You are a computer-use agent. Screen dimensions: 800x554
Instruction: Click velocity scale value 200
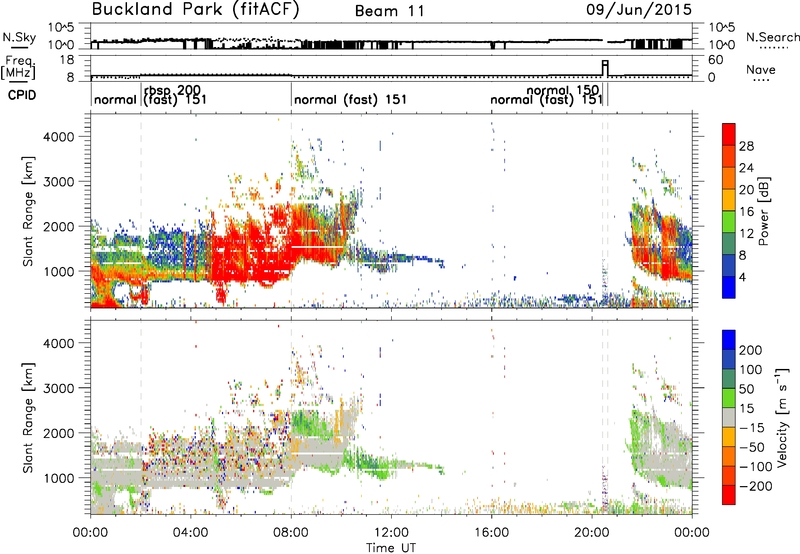coord(751,350)
